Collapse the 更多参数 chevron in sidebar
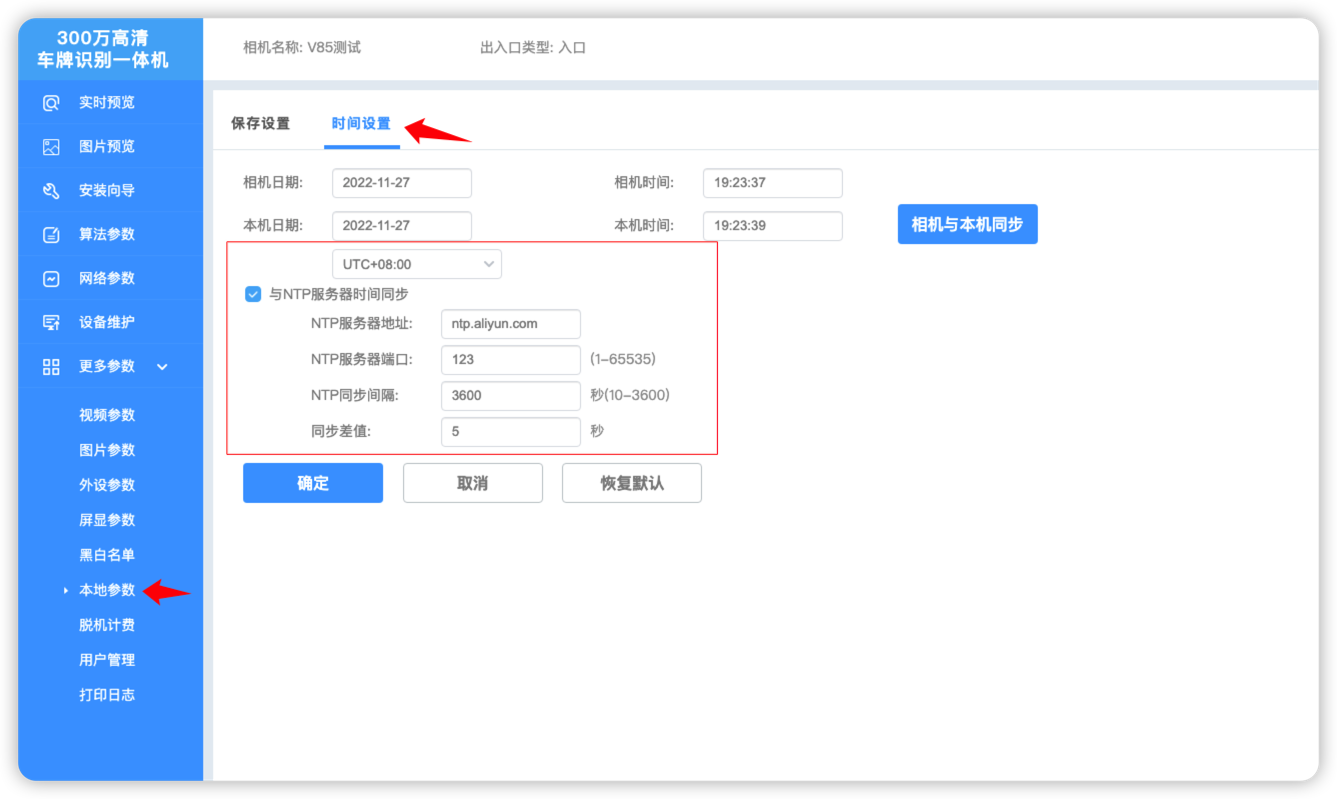The width and height of the screenshot is (1337, 799). (163, 367)
